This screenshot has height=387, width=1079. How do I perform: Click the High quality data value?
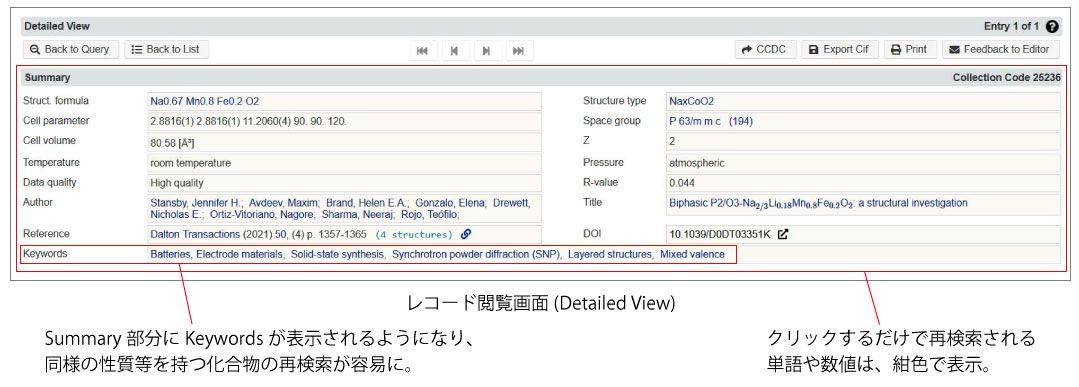177,183
